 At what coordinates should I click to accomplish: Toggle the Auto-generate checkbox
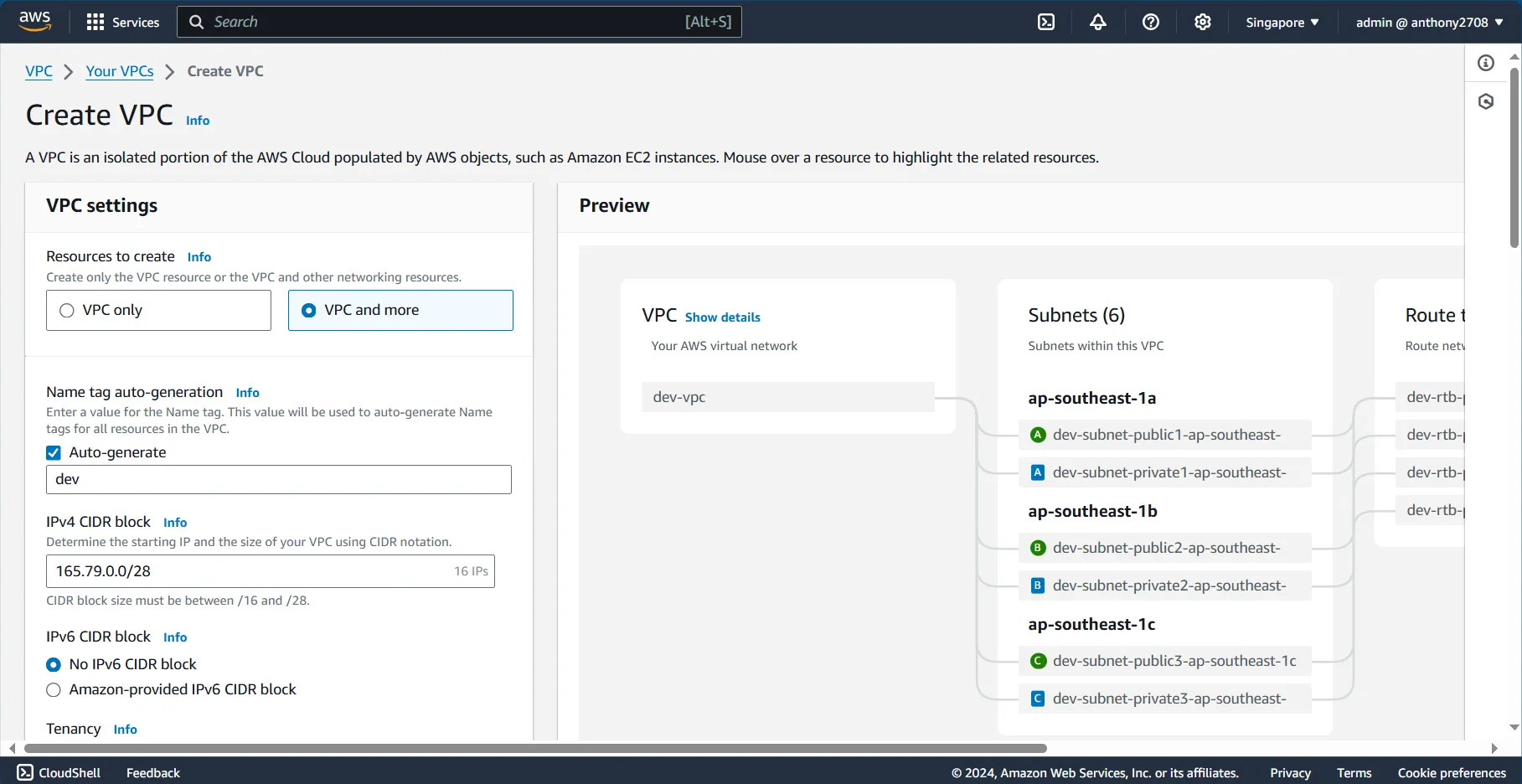(54, 453)
